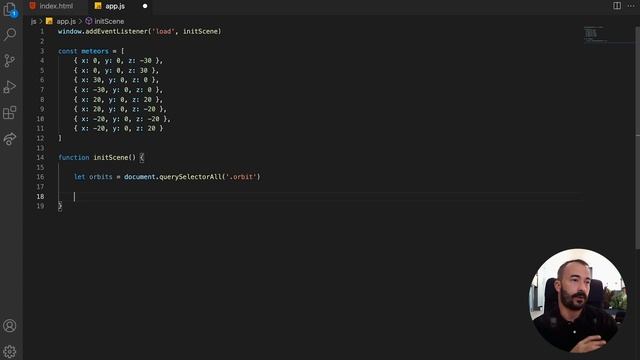Click 'initScene()' in the function declaration
The height and width of the screenshot is (360, 640).
[114, 158]
